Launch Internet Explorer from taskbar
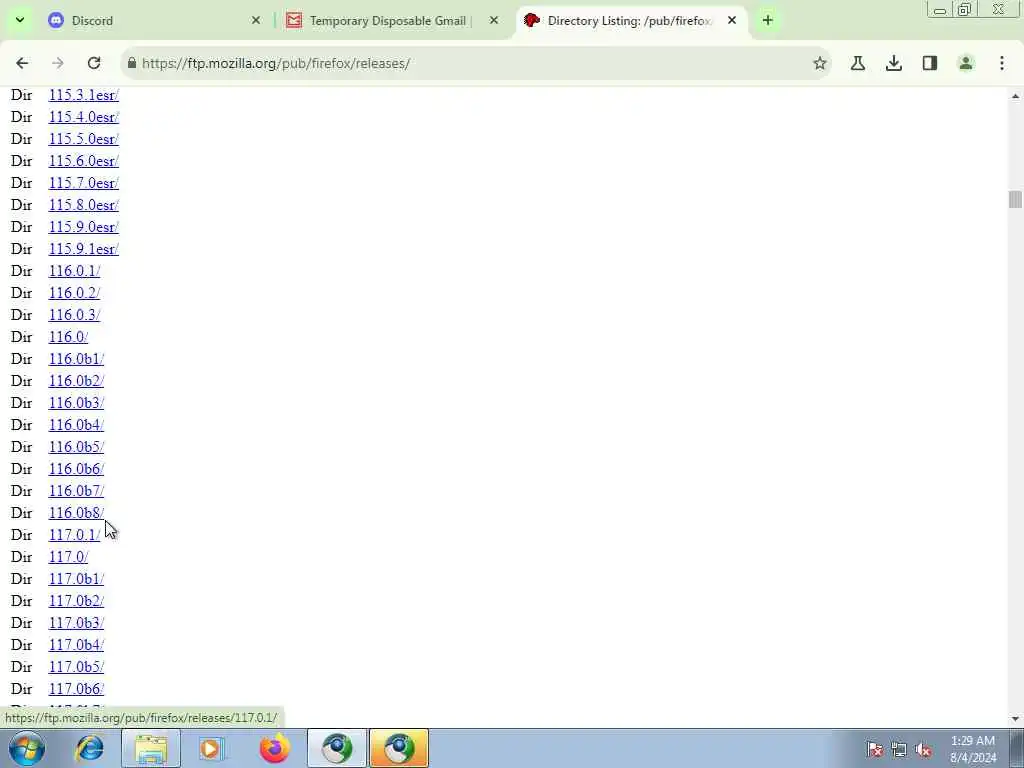 click(89, 748)
